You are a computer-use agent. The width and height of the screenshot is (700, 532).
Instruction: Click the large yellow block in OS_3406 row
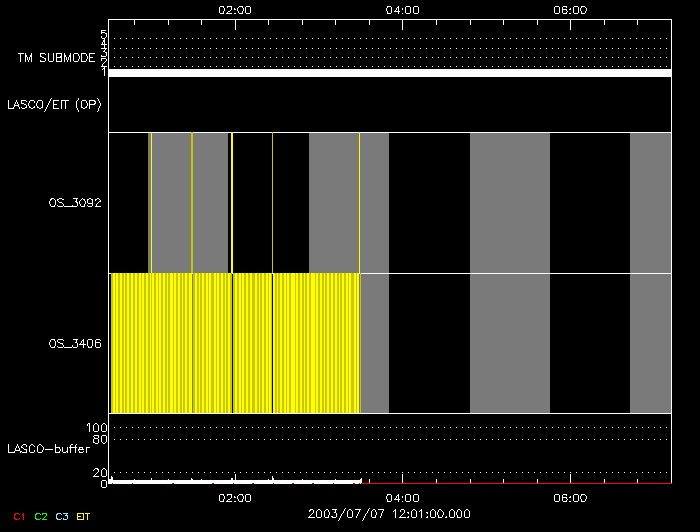click(235, 343)
